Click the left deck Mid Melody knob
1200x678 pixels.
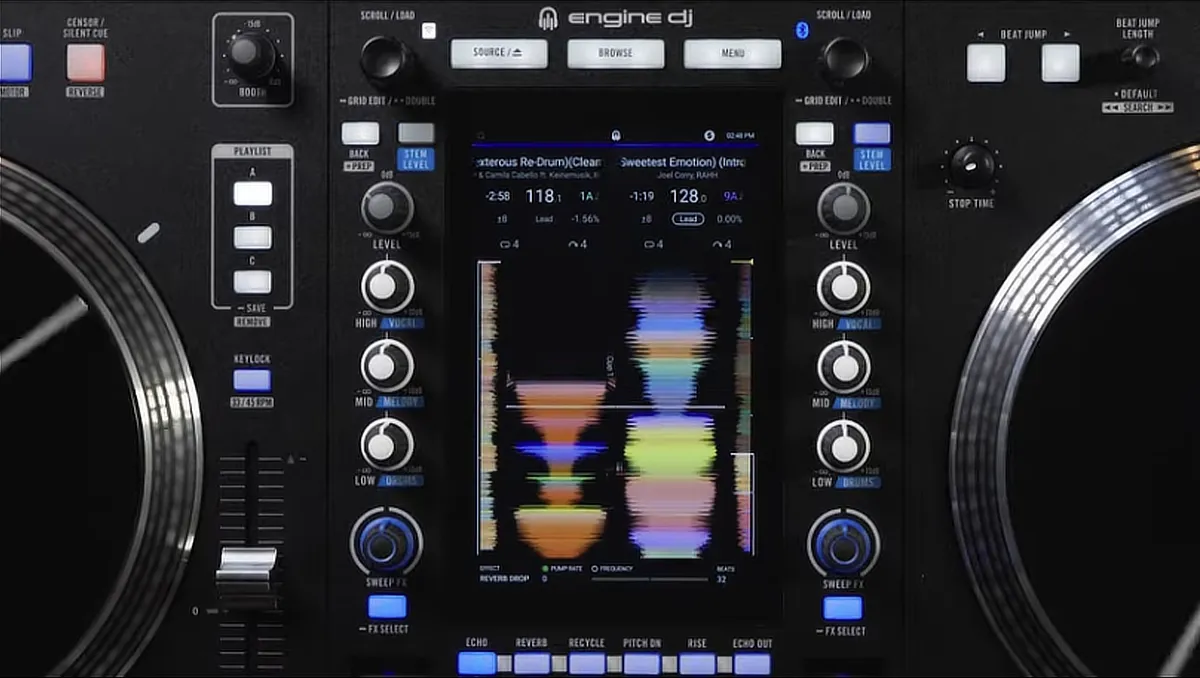(x=387, y=365)
